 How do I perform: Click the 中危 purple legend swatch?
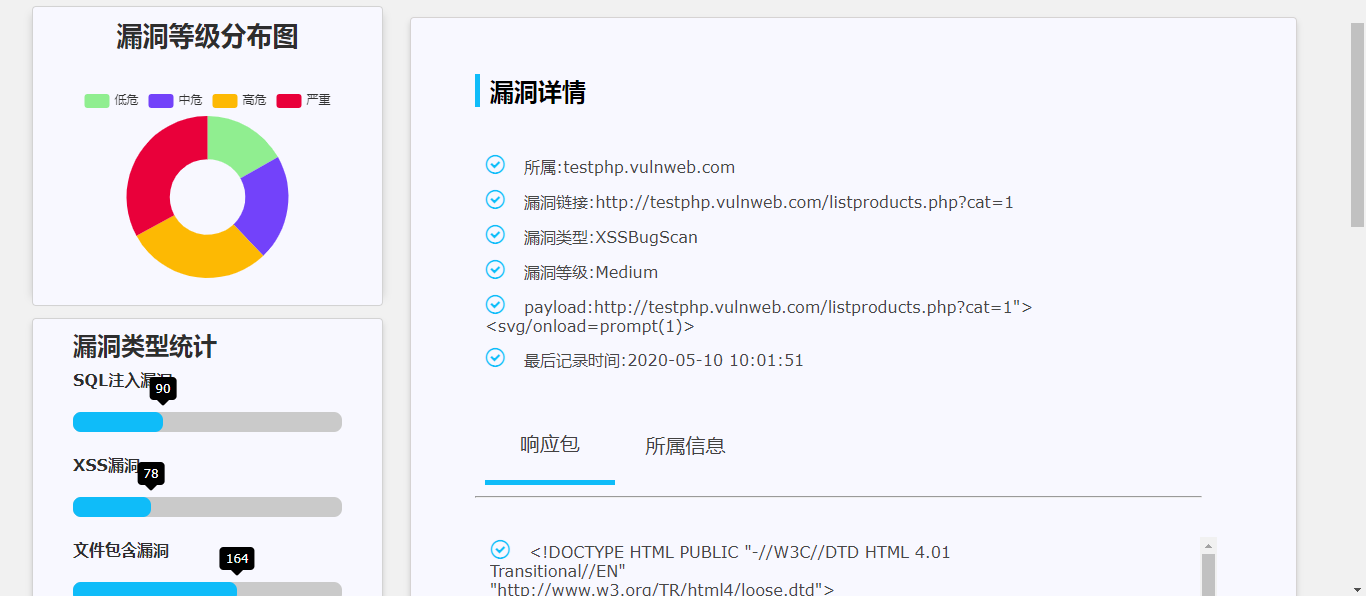[x=160, y=100]
